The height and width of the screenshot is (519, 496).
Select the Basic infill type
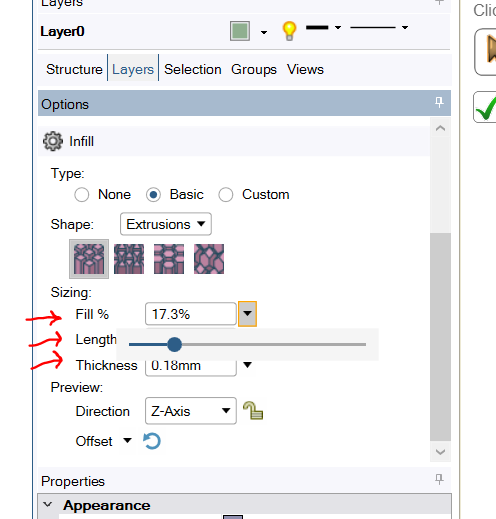[153, 195]
